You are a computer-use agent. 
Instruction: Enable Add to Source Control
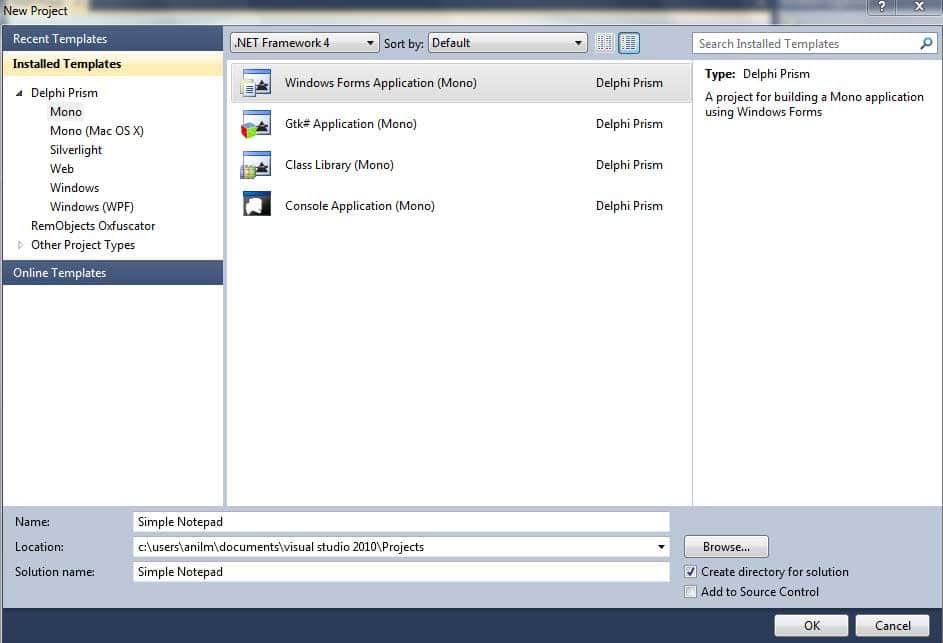(690, 592)
